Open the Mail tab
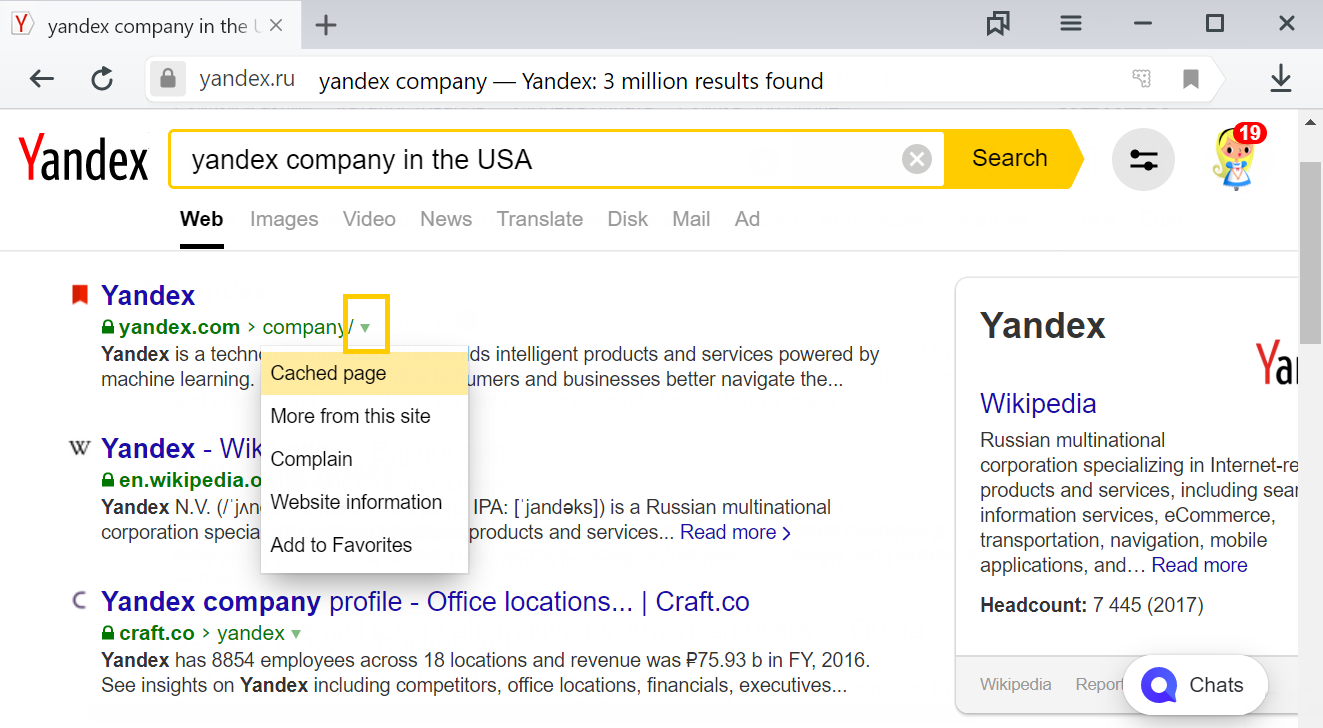 point(691,219)
